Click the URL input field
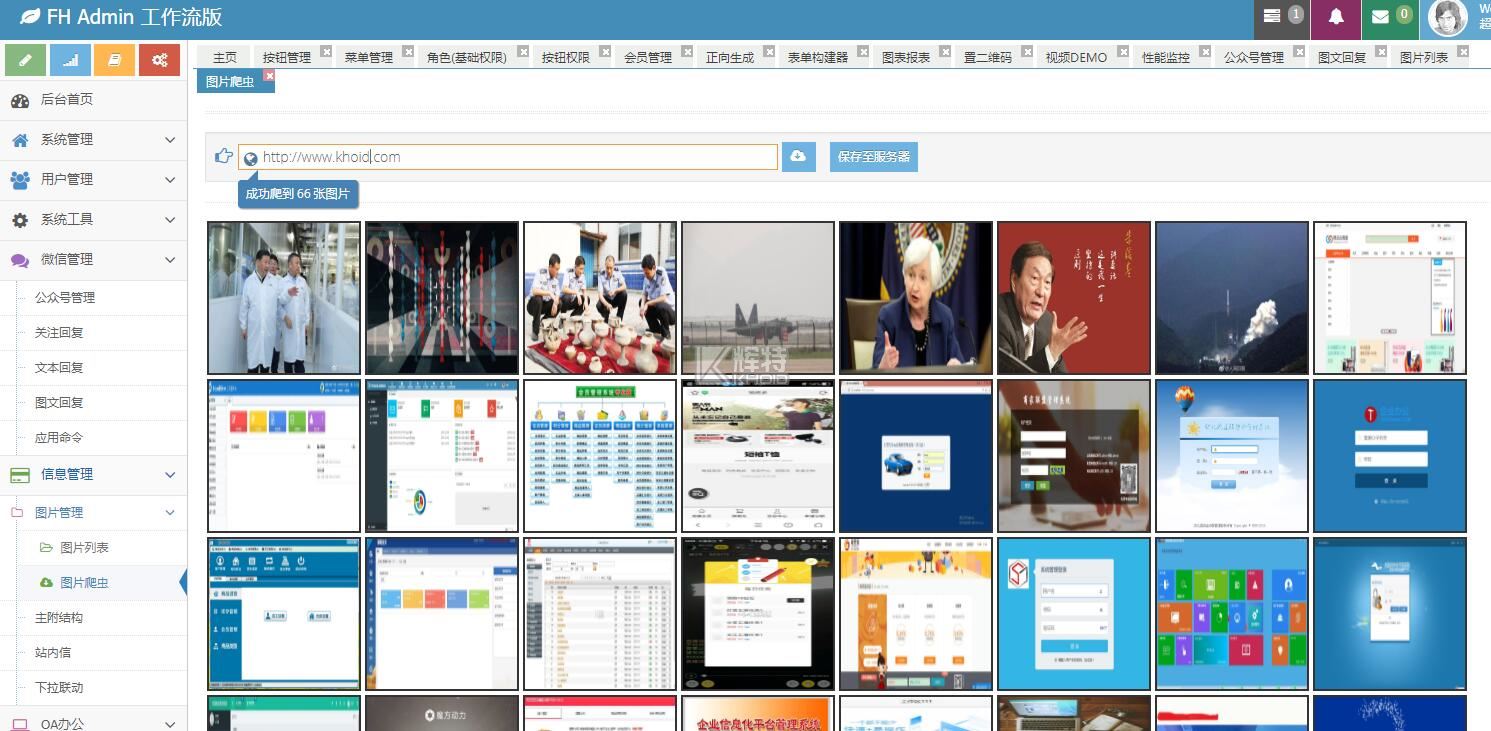The width and height of the screenshot is (1491, 731). tap(508, 157)
